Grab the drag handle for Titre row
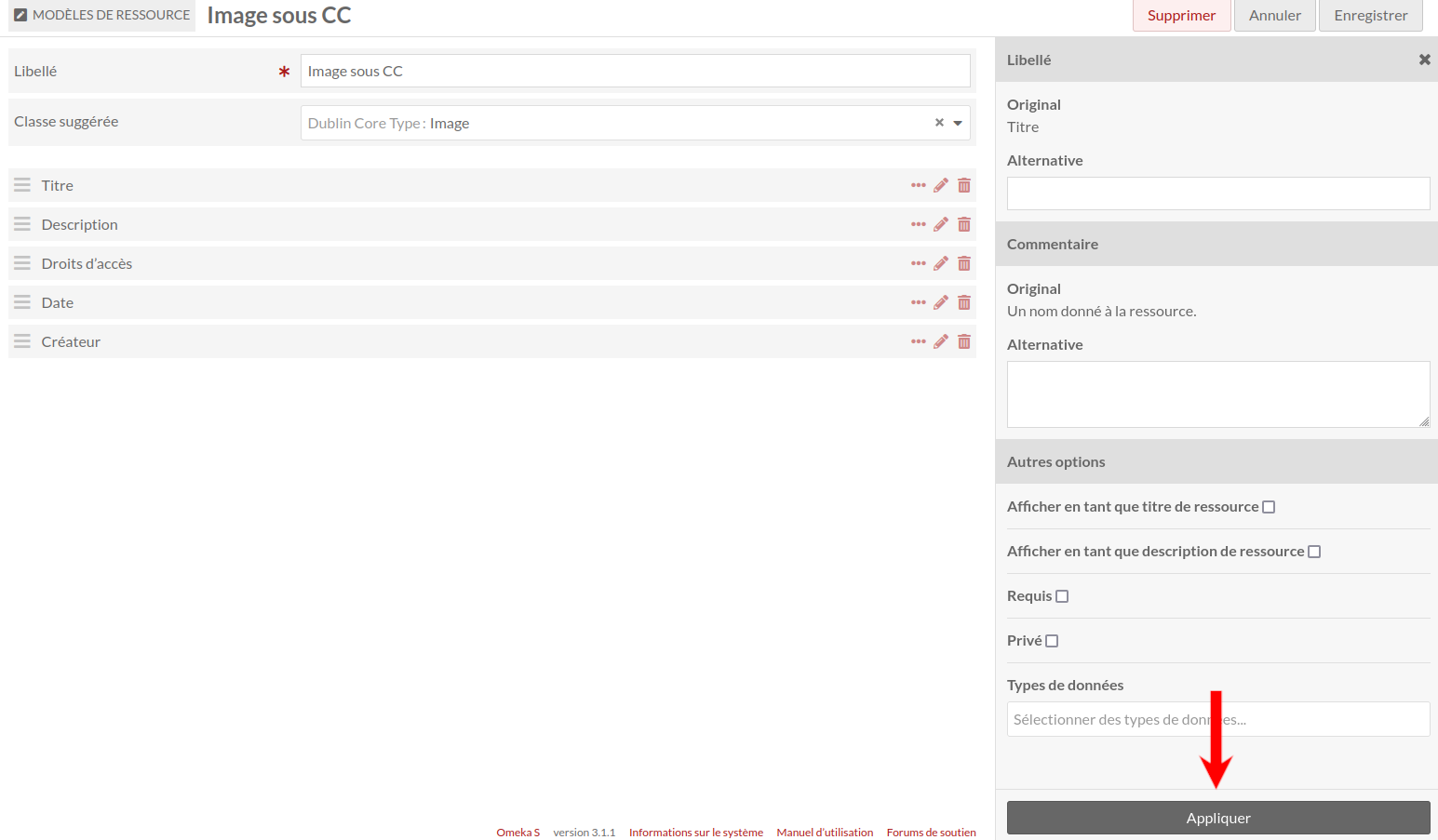 point(22,185)
